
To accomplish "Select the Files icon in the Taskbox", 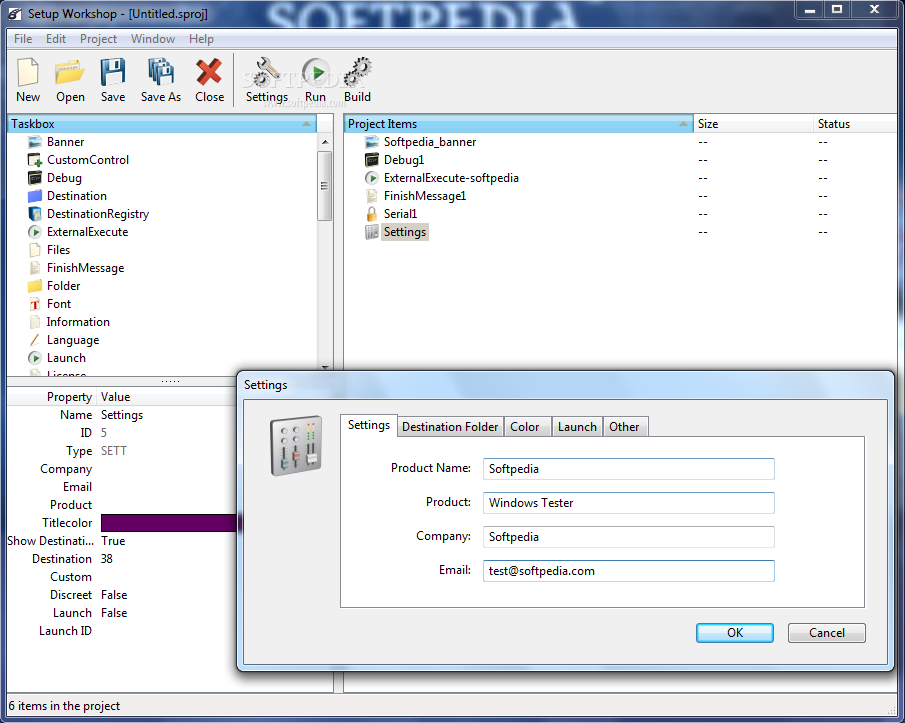I will pos(35,250).
